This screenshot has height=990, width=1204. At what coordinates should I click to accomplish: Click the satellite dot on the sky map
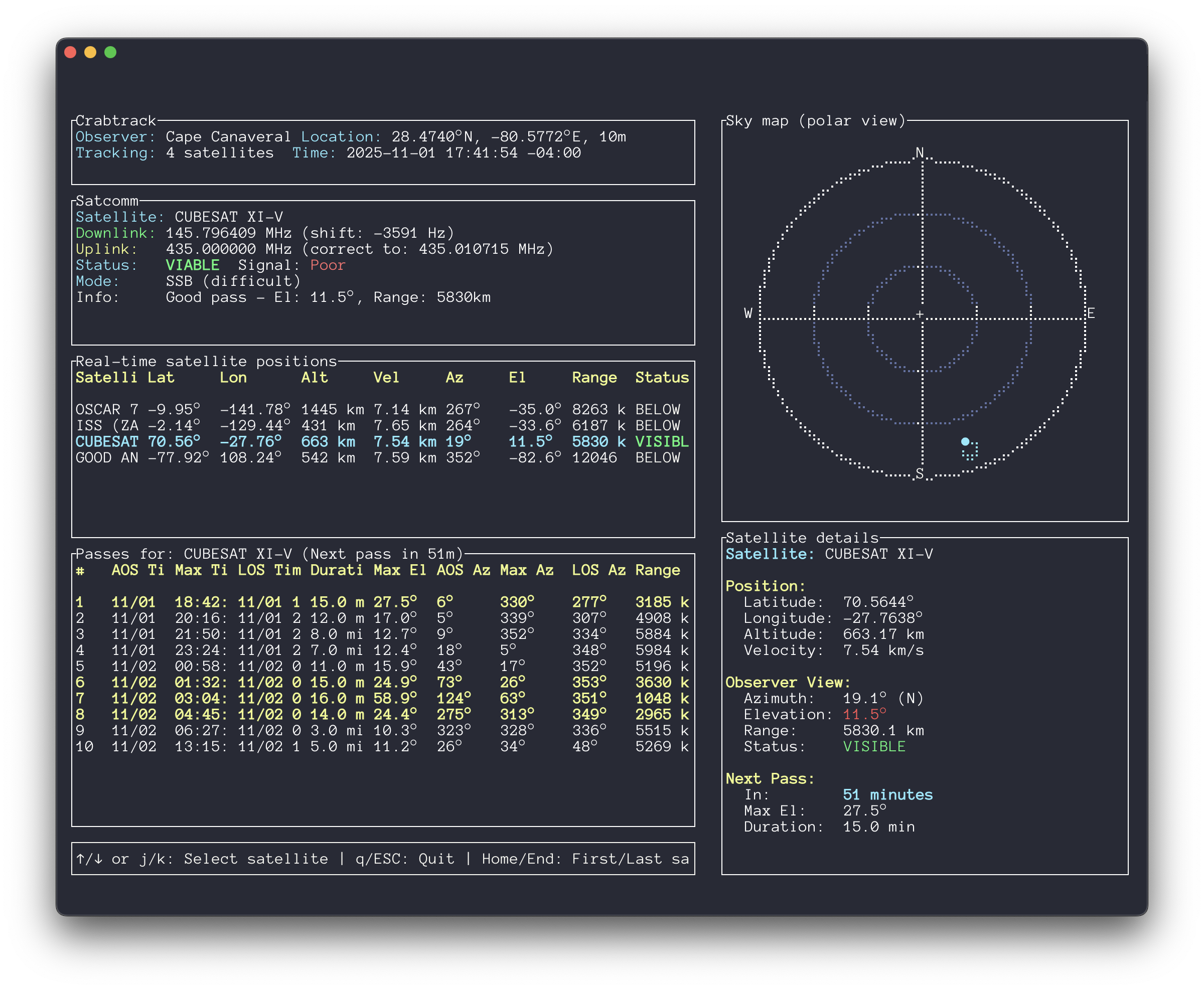tap(965, 440)
